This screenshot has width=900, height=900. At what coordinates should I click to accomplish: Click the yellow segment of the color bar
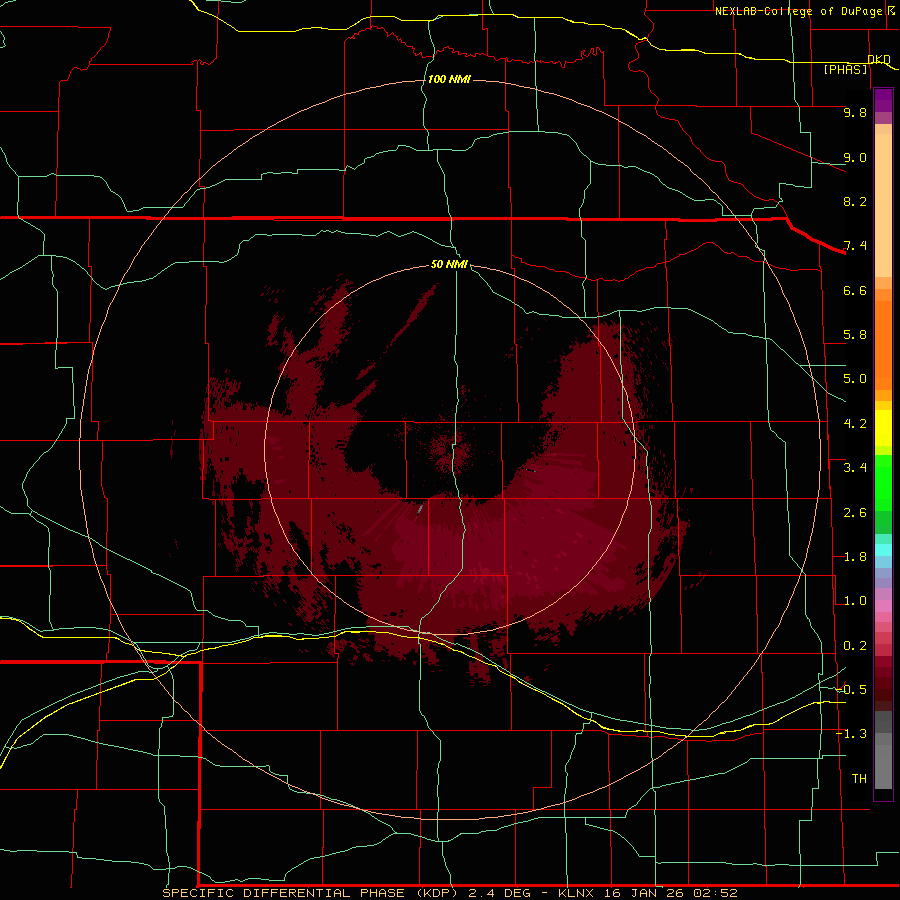tap(883, 428)
